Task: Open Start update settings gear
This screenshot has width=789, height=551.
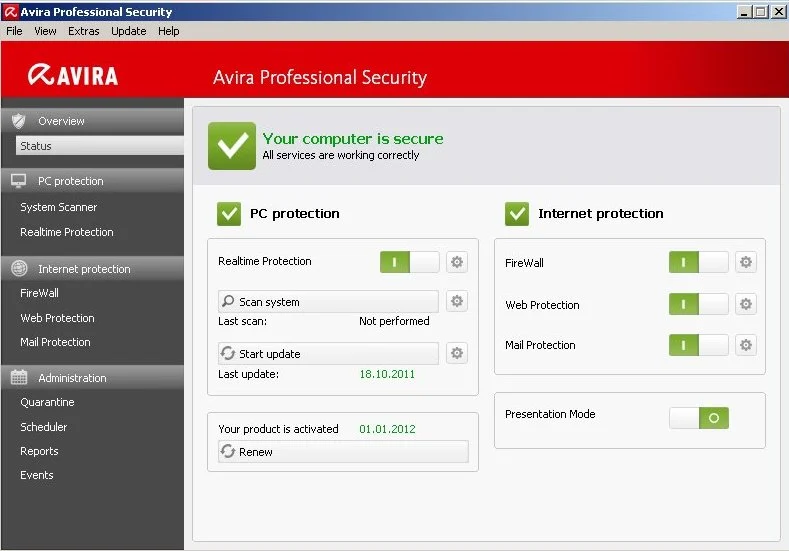Action: tap(456, 353)
